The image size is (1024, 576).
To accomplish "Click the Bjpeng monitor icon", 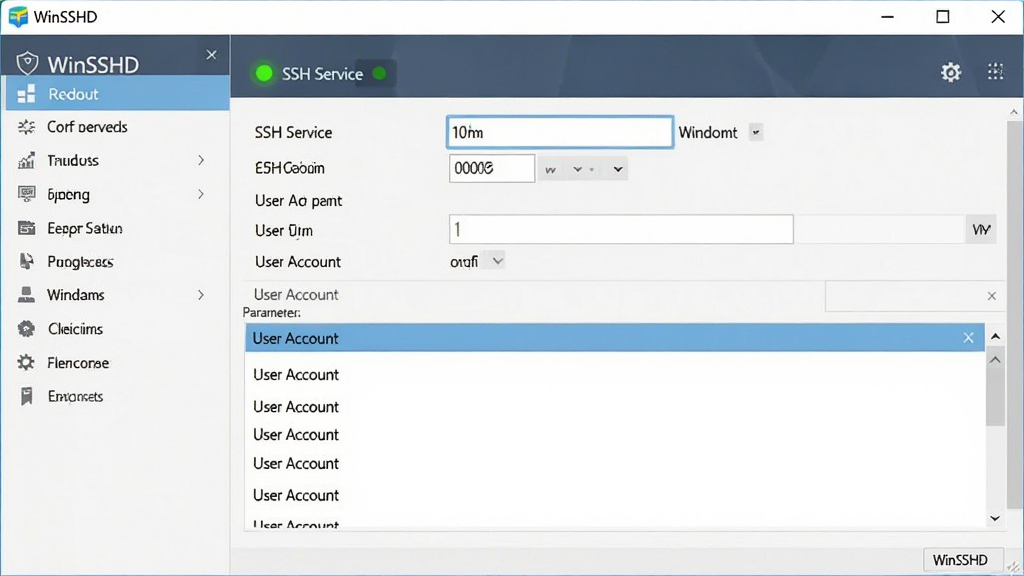I will 27,194.
